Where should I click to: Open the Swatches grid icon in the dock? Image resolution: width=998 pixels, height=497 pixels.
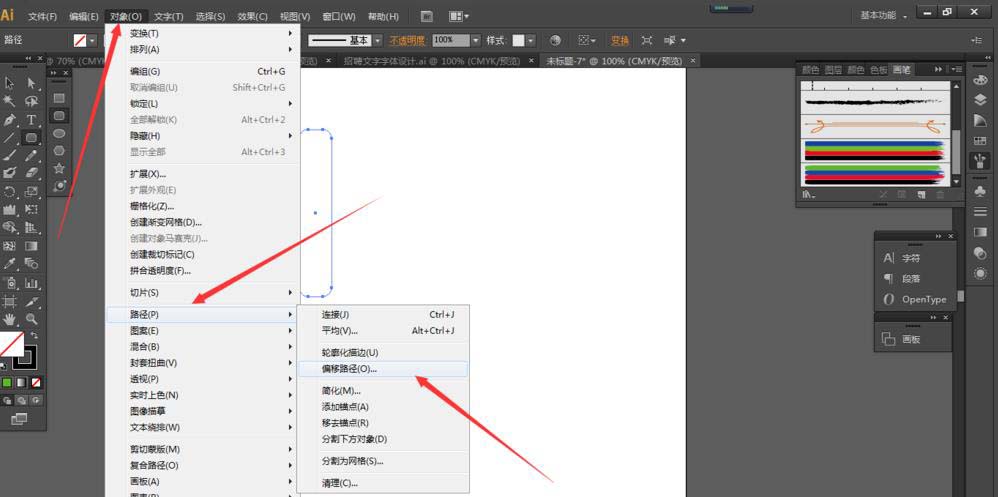[x=980, y=141]
